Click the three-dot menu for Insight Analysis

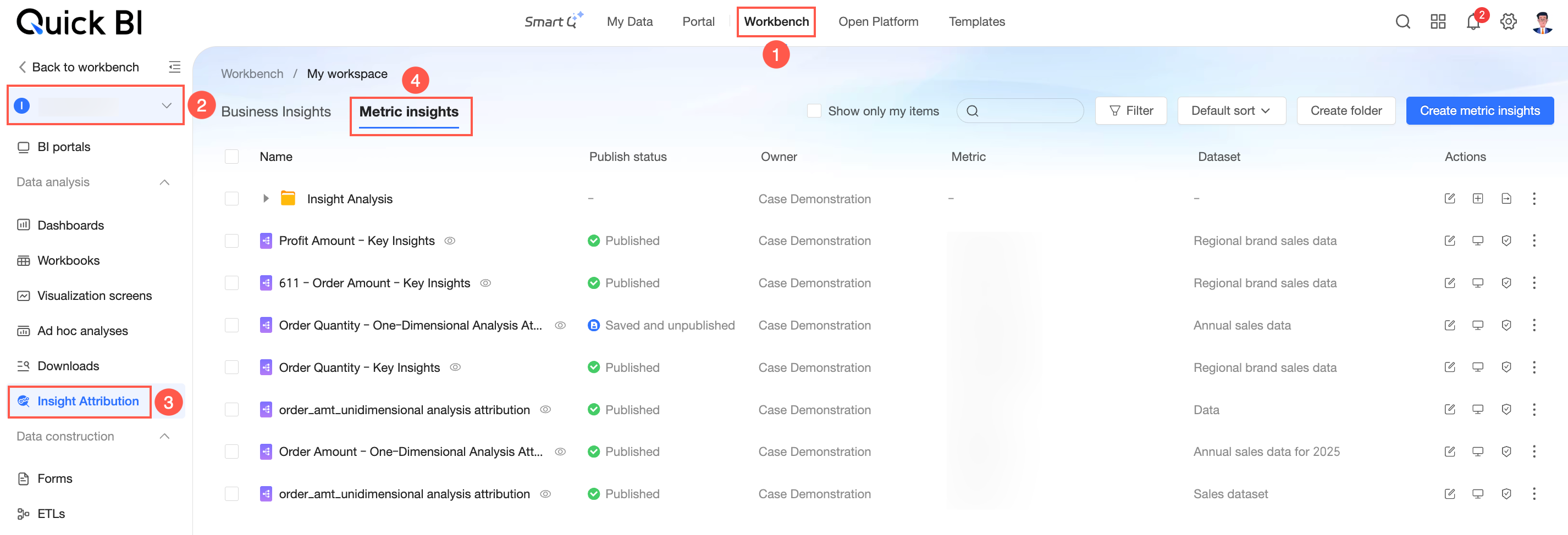point(1534,199)
